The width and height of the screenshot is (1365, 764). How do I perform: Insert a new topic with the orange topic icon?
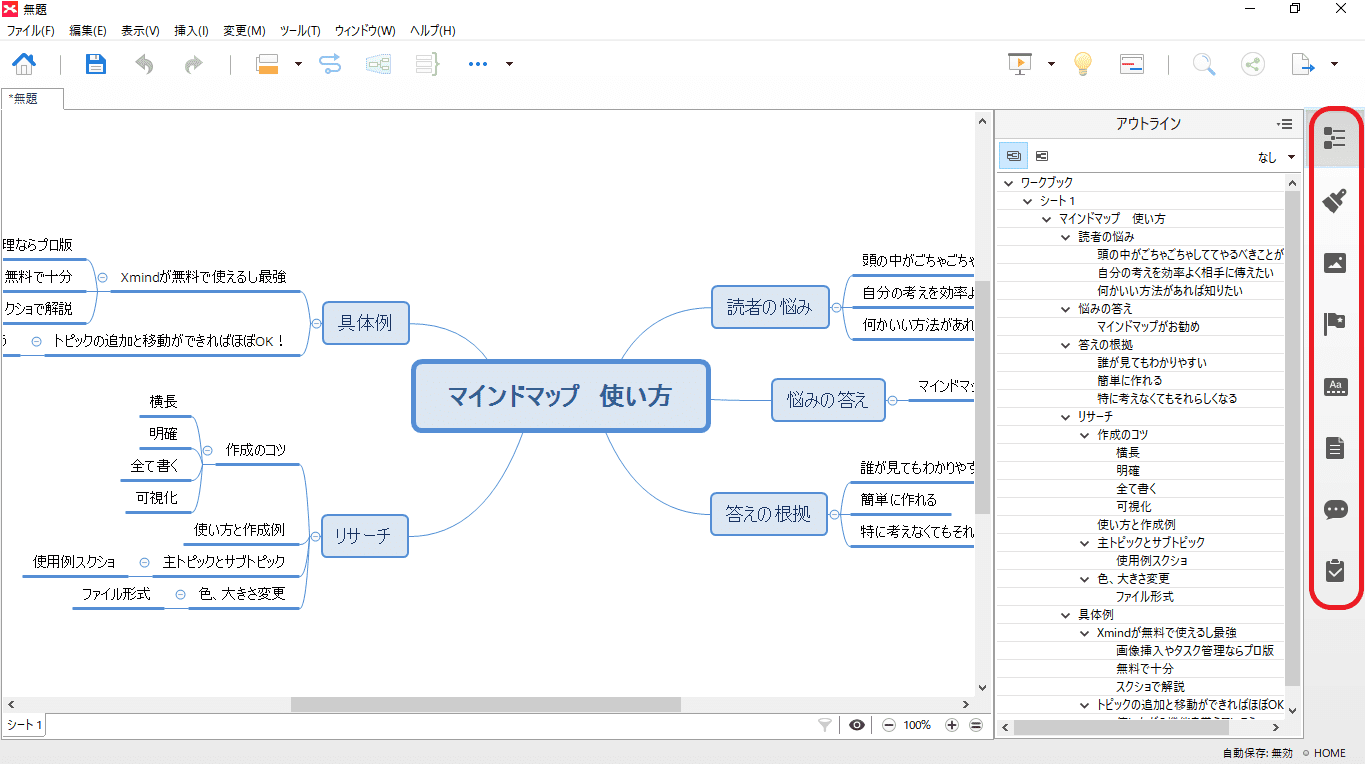click(x=267, y=64)
